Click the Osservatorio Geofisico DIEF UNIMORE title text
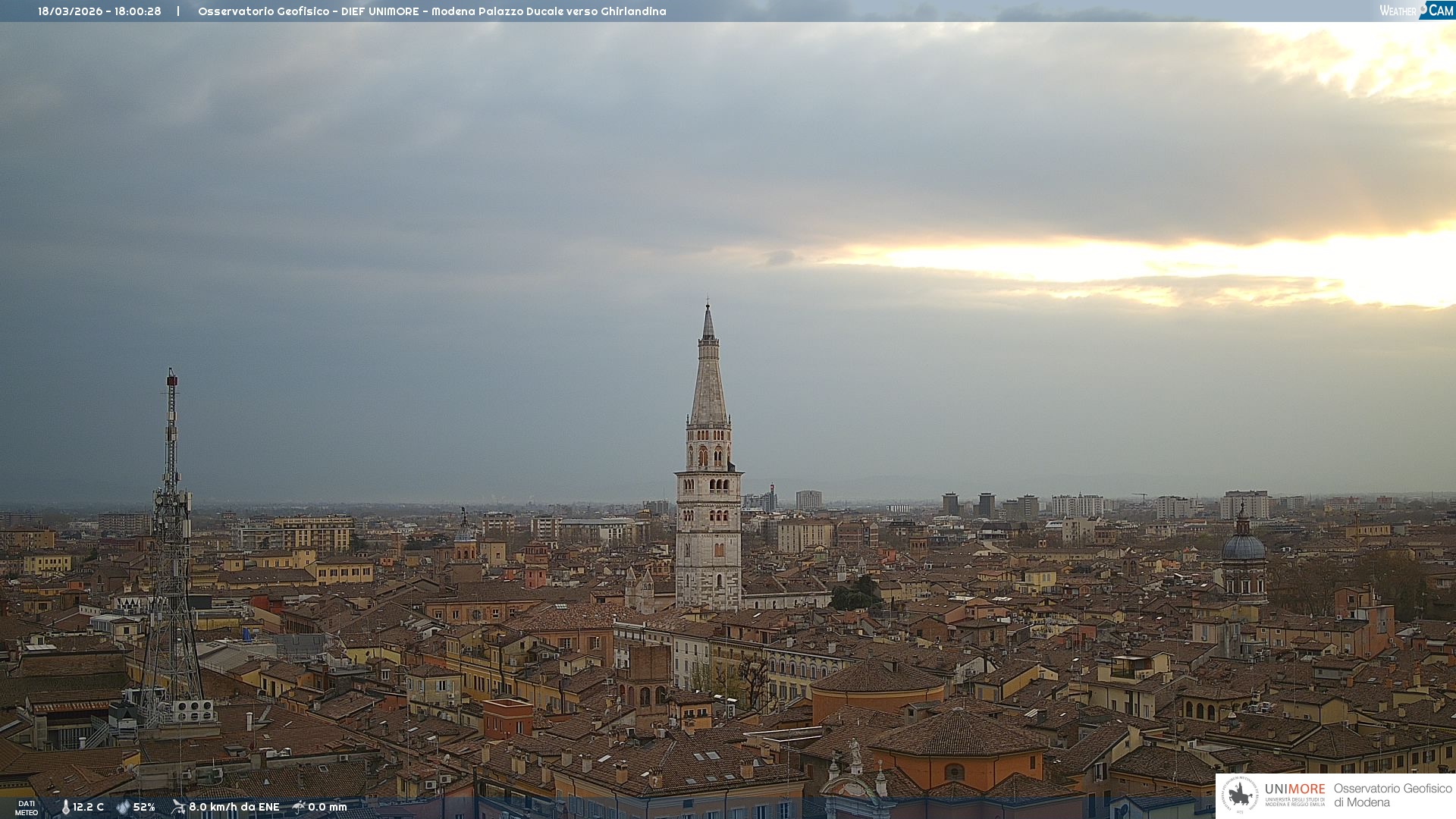1456x819 pixels. 431,11
